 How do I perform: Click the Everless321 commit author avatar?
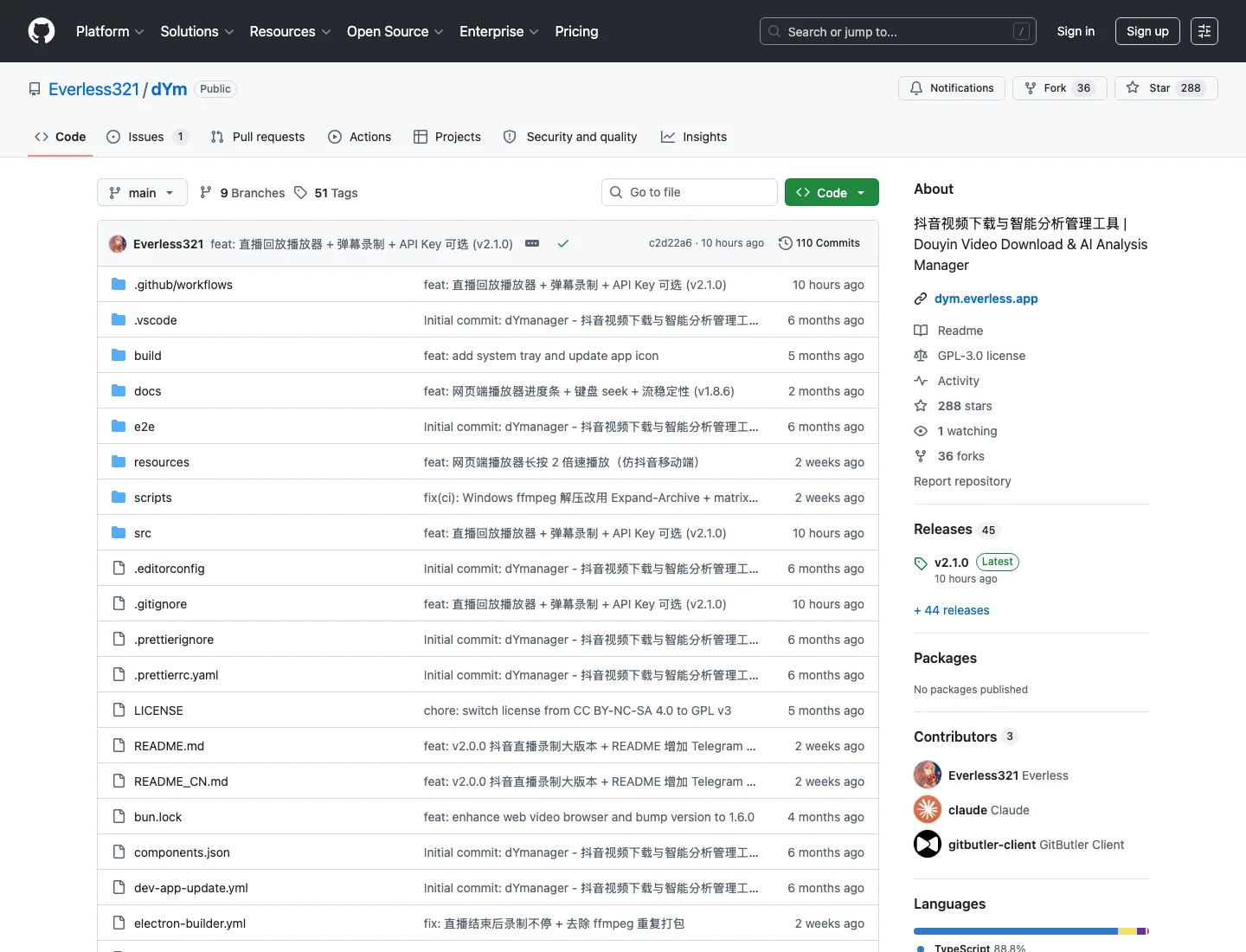click(x=118, y=244)
